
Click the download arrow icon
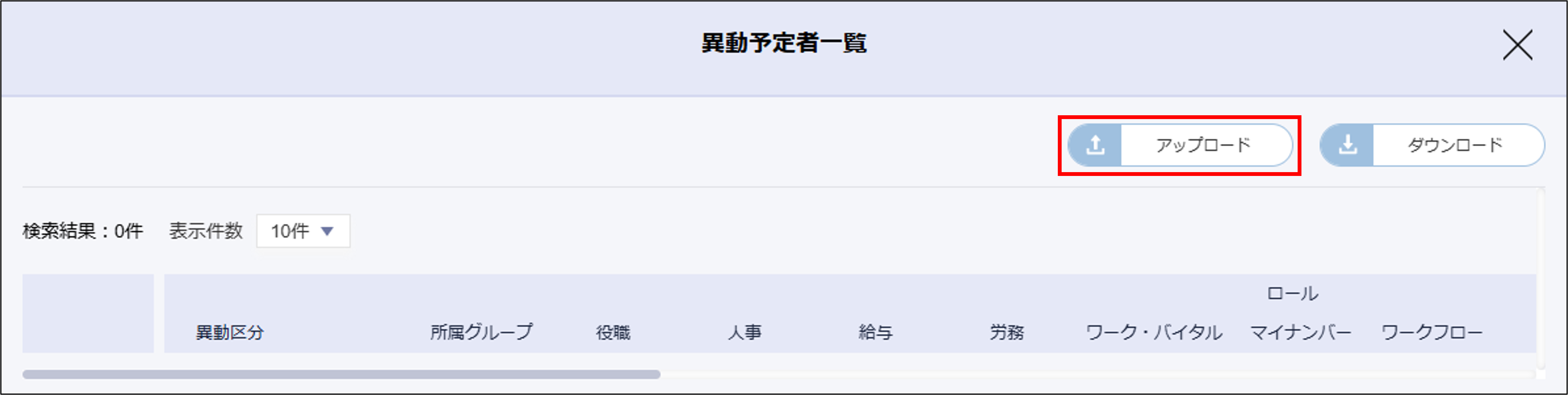(1348, 145)
